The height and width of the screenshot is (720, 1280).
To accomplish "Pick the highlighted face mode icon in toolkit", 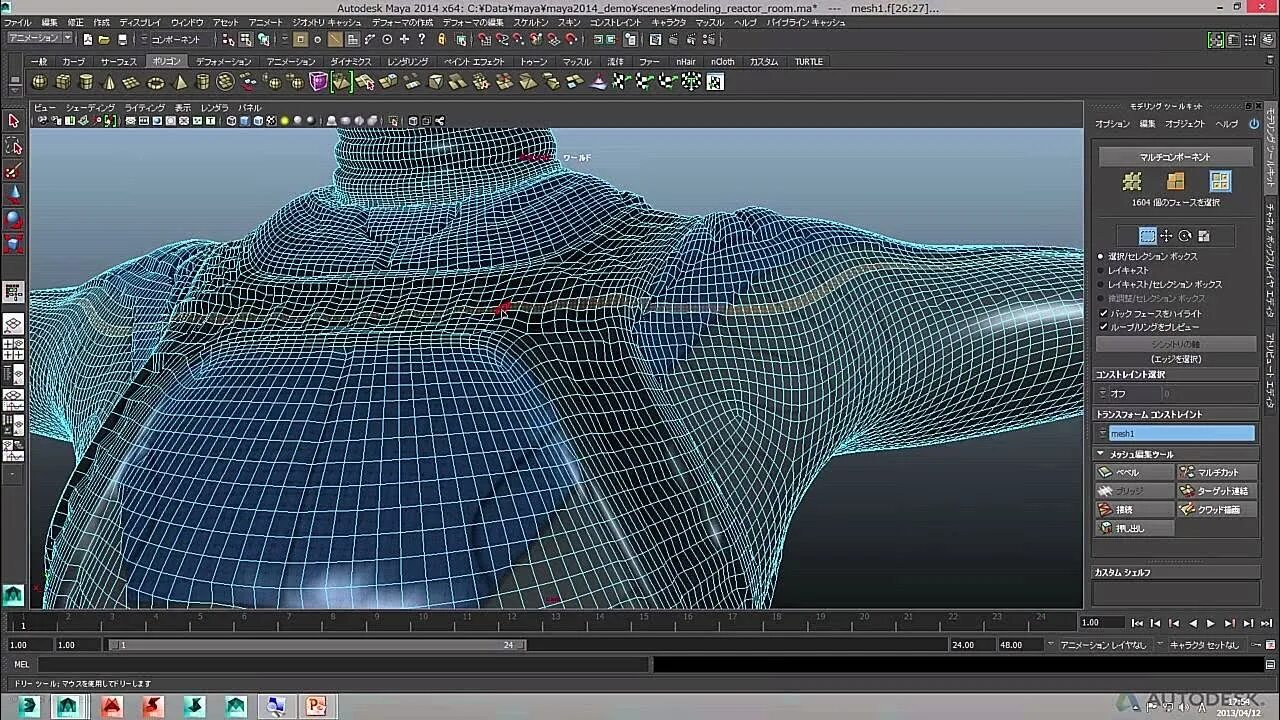I will click(x=1220, y=181).
